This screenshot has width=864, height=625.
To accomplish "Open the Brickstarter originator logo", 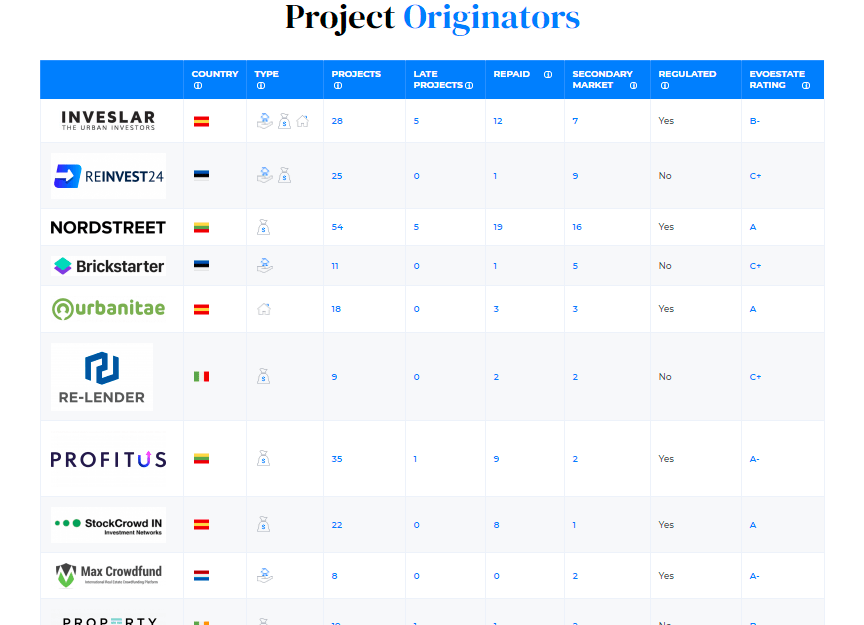I will 109,266.
